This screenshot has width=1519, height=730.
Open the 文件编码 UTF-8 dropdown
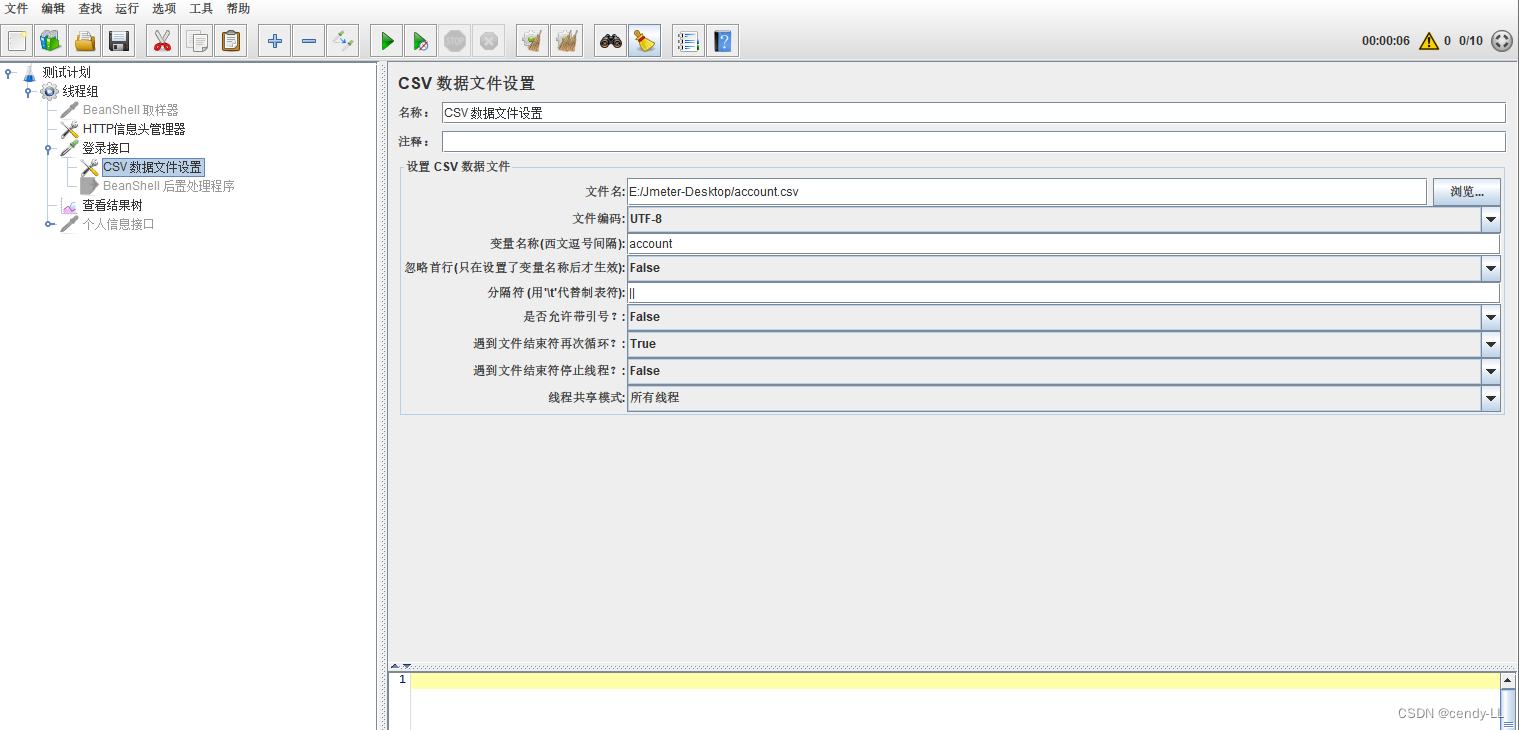coord(1490,219)
